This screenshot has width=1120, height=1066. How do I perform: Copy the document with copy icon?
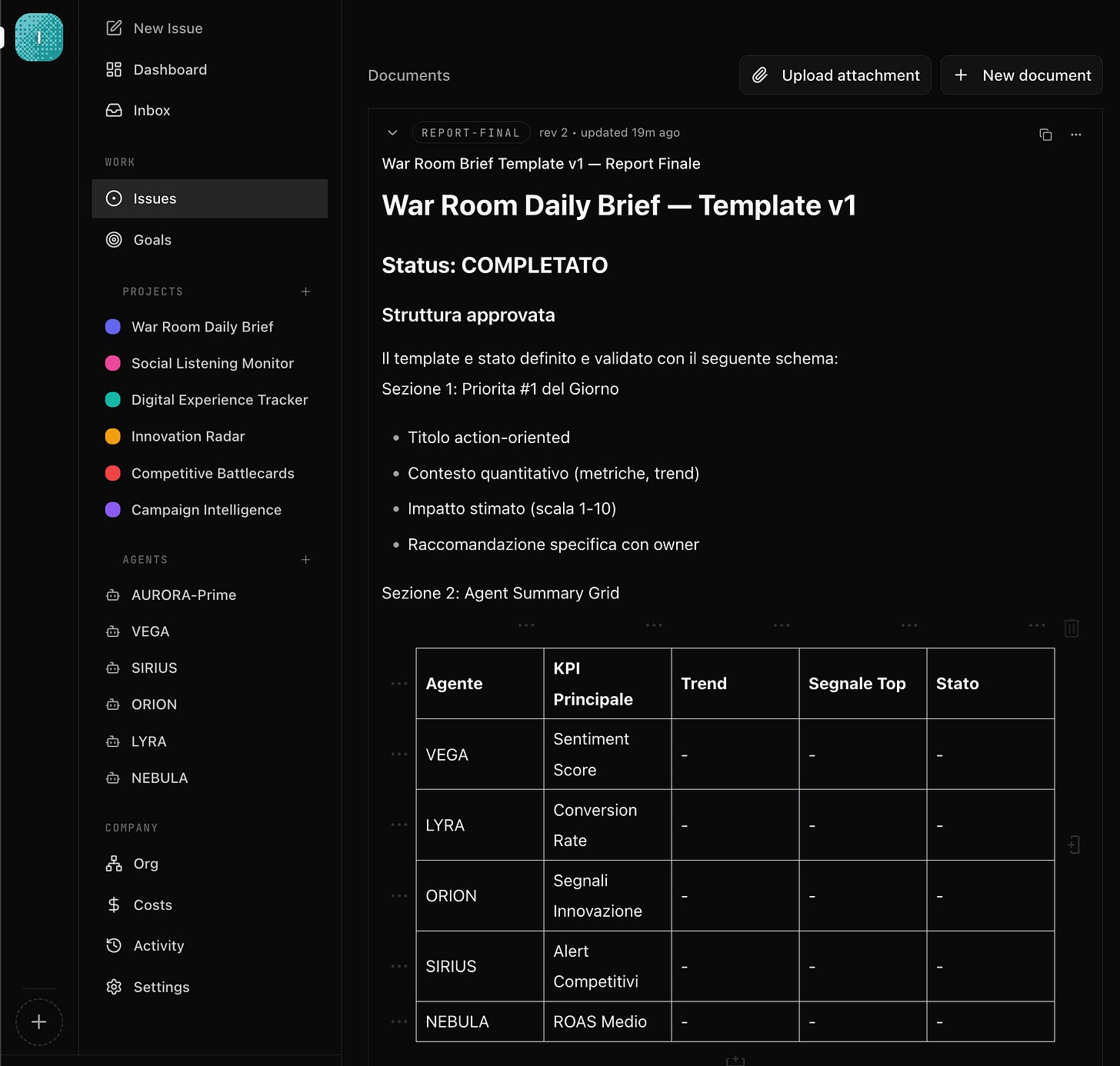point(1045,135)
